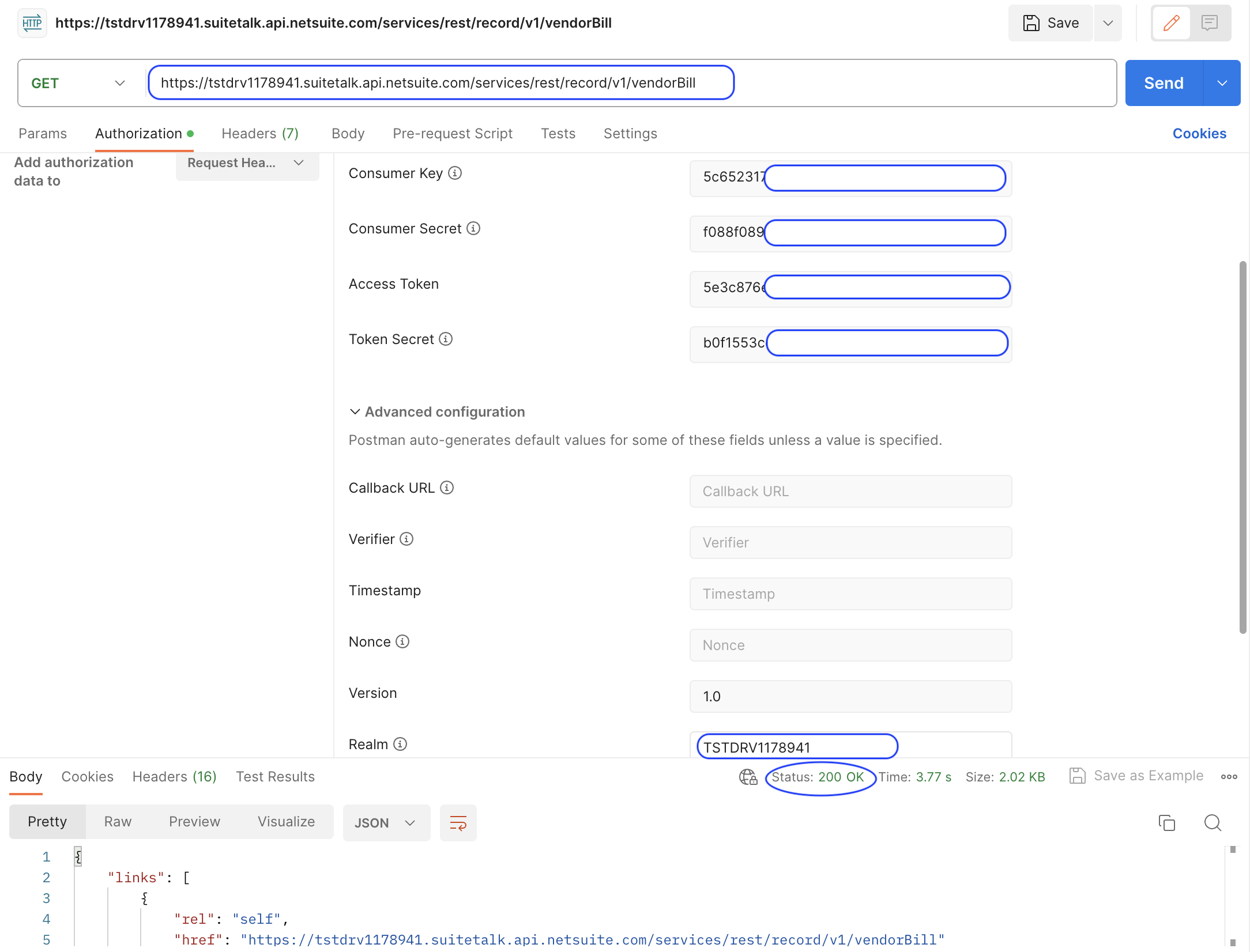The width and height of the screenshot is (1250, 952).
Task: Open response options via the three-dot icon
Action: tap(1229, 777)
